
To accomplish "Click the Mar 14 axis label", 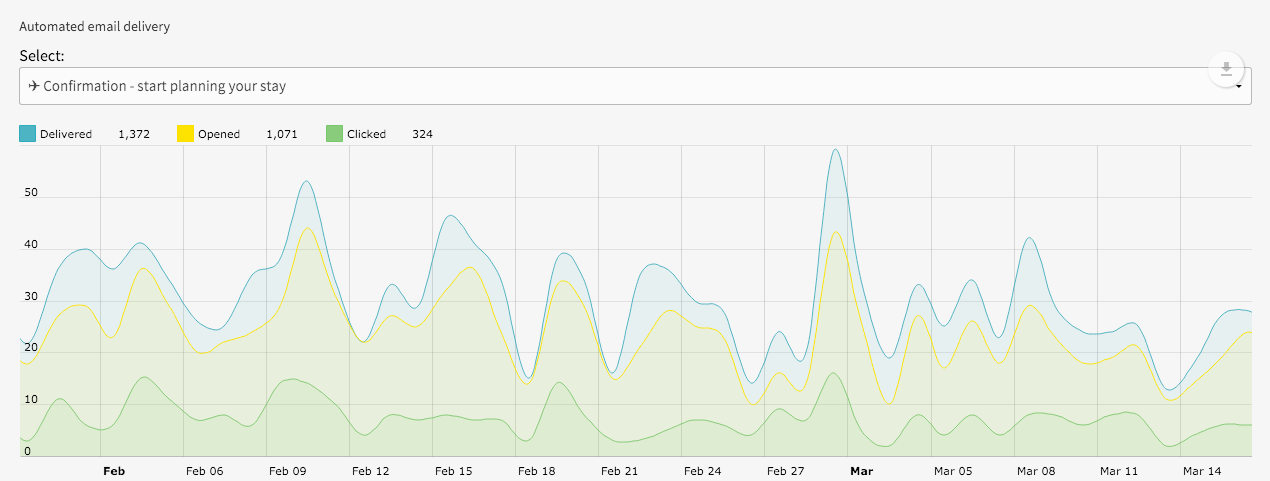I will 1202,470.
